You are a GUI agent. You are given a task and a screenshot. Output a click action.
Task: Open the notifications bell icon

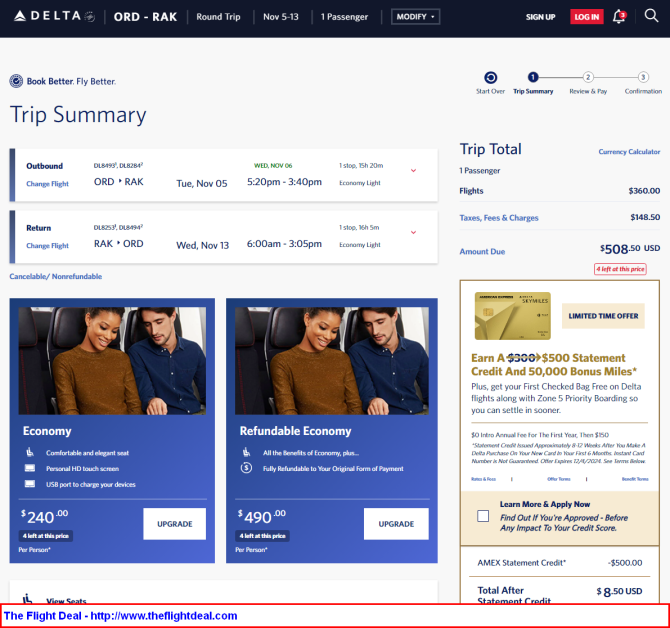tap(619, 17)
